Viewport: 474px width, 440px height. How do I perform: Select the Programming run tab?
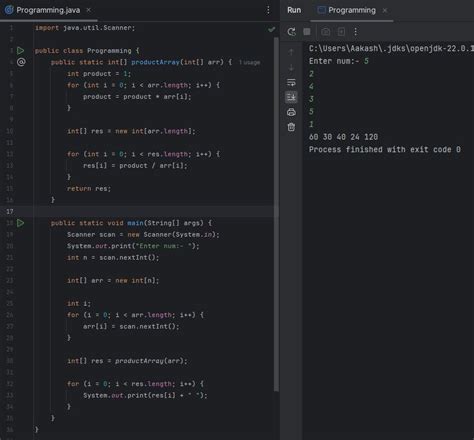[x=352, y=10]
